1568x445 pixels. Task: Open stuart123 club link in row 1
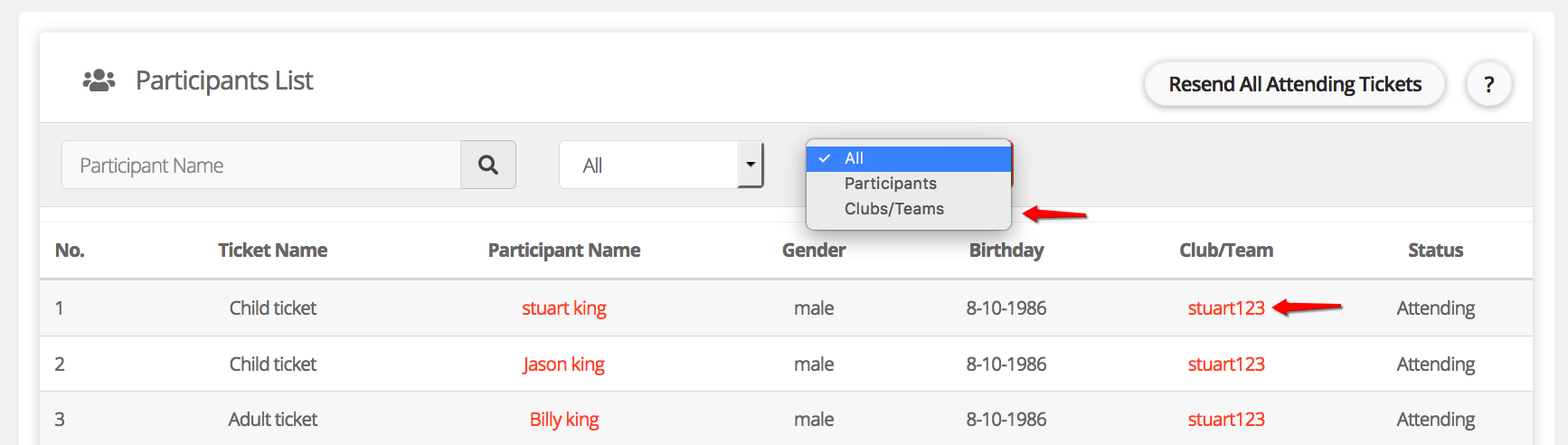1225,308
